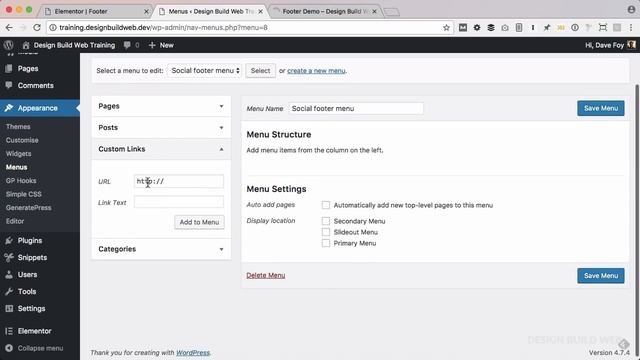
Task: Click inside the URL input field
Action: [x=179, y=181]
